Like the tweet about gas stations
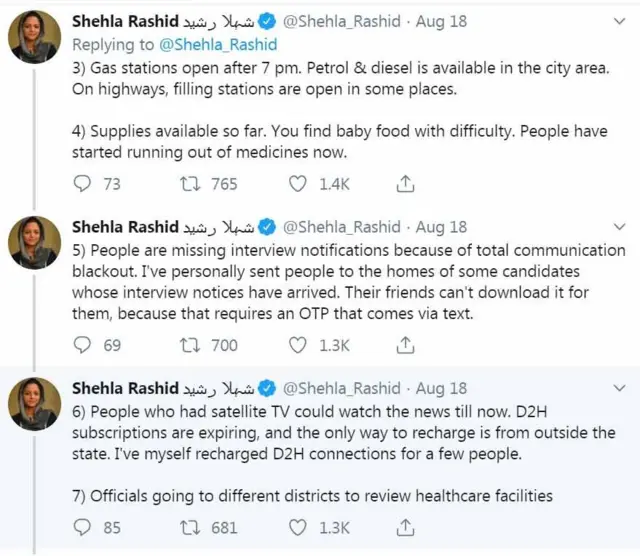 click(x=297, y=184)
